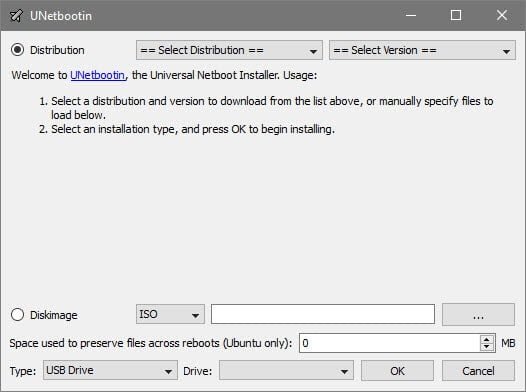526x392 pixels.
Task: Click the 'Select a distribution and version' instruction
Action: [x=272, y=108]
